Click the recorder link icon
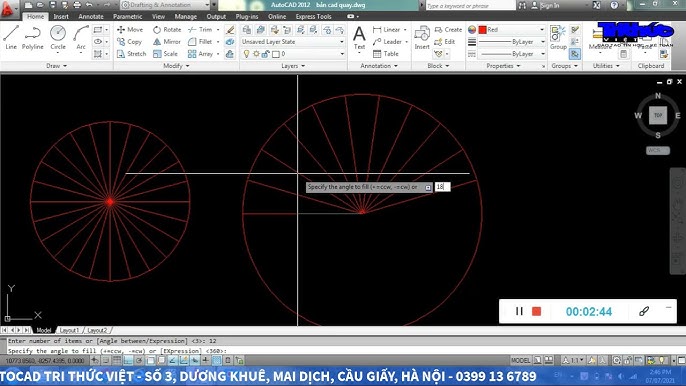 [x=644, y=311]
